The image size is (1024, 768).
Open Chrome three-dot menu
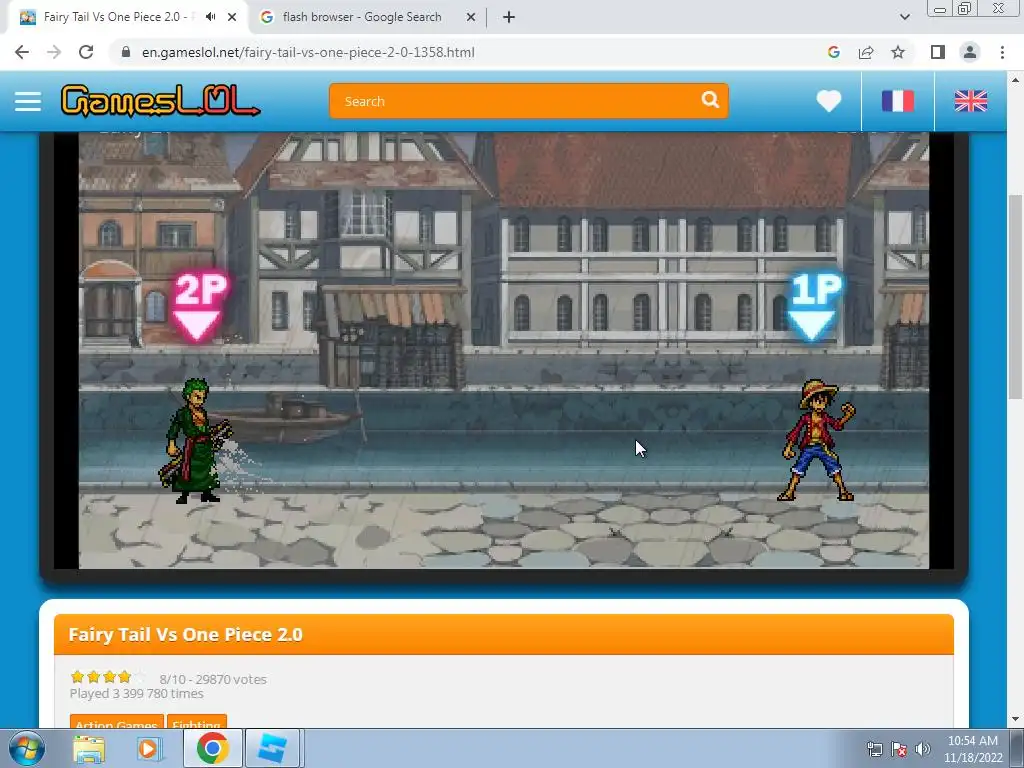click(1002, 52)
